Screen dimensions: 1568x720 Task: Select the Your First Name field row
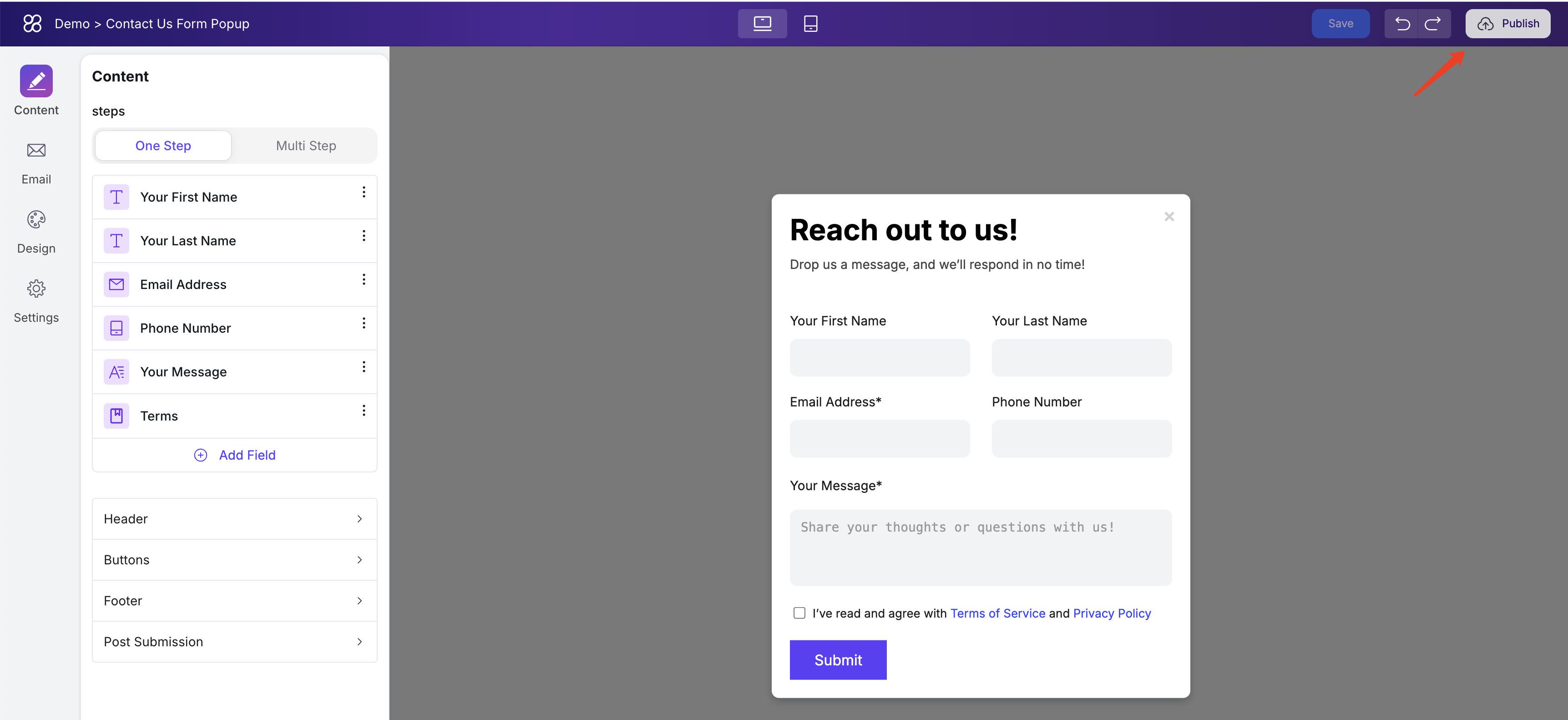coord(235,197)
